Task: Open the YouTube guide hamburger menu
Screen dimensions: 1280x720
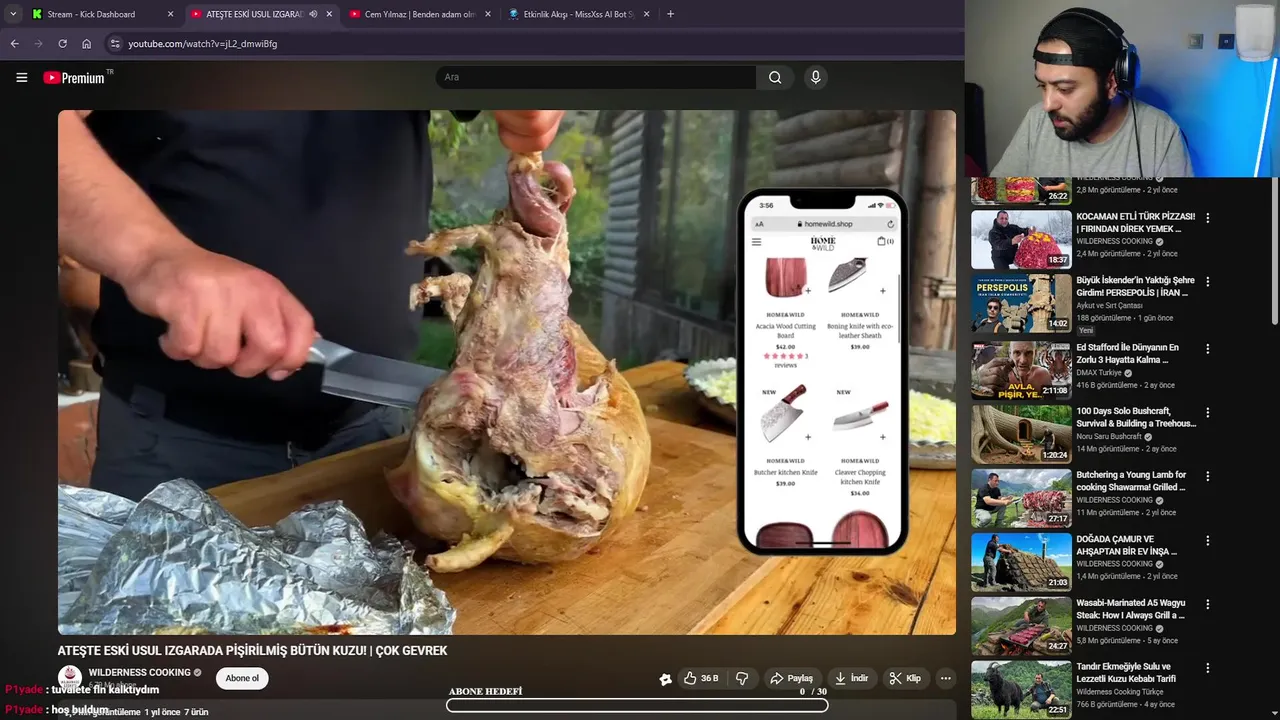Action: tap(21, 77)
